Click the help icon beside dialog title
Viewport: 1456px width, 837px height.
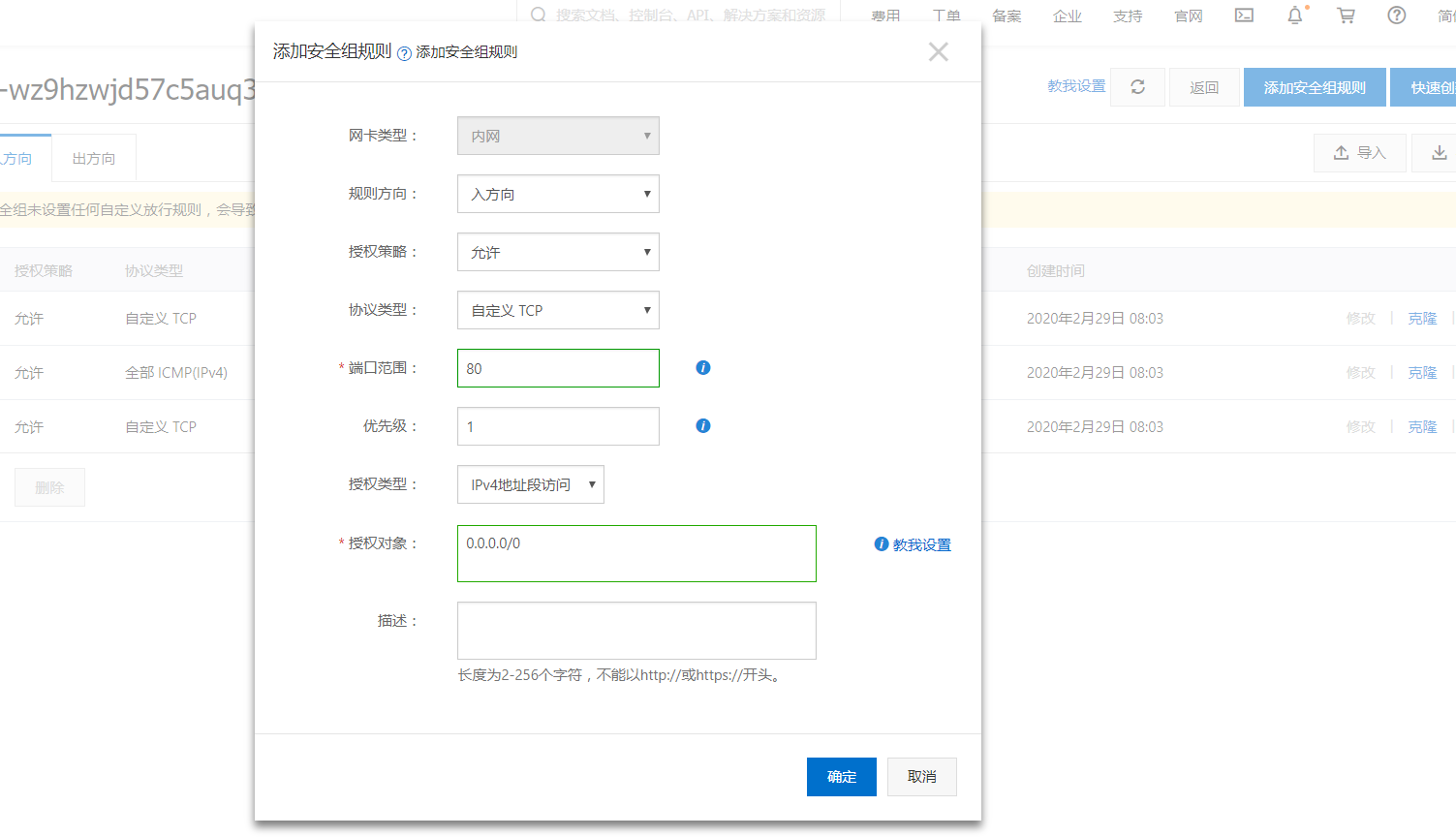[404, 53]
